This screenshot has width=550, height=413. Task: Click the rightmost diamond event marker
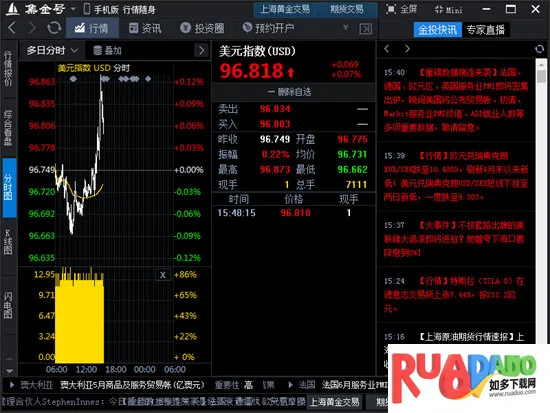click(x=148, y=79)
